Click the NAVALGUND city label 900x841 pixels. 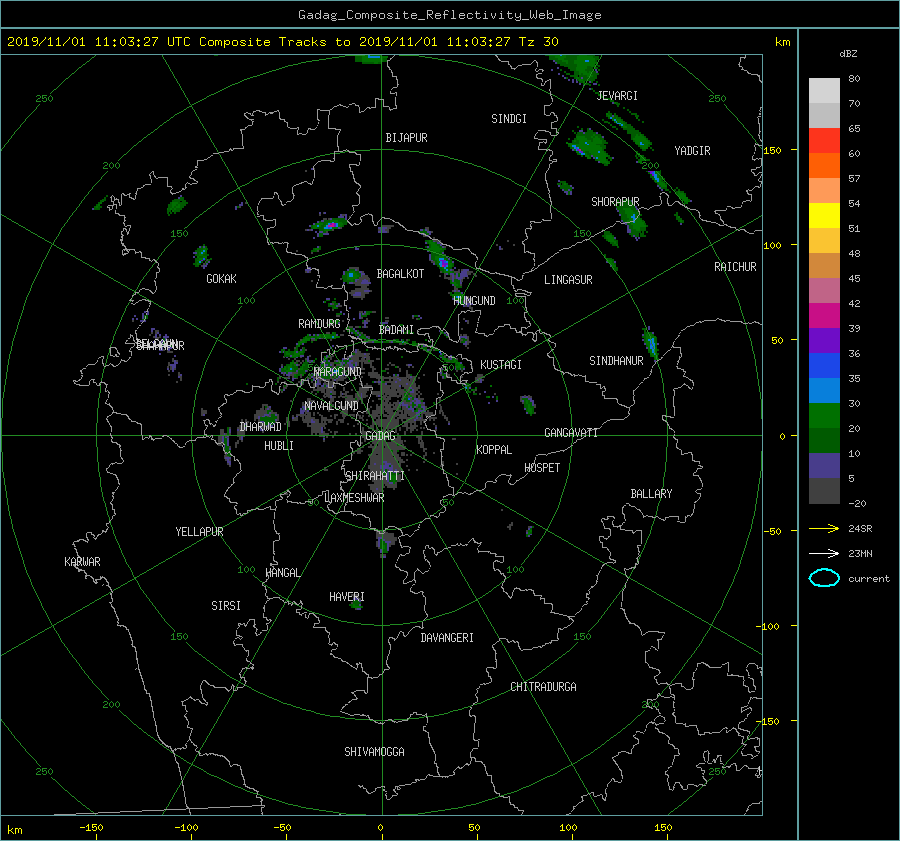point(331,406)
